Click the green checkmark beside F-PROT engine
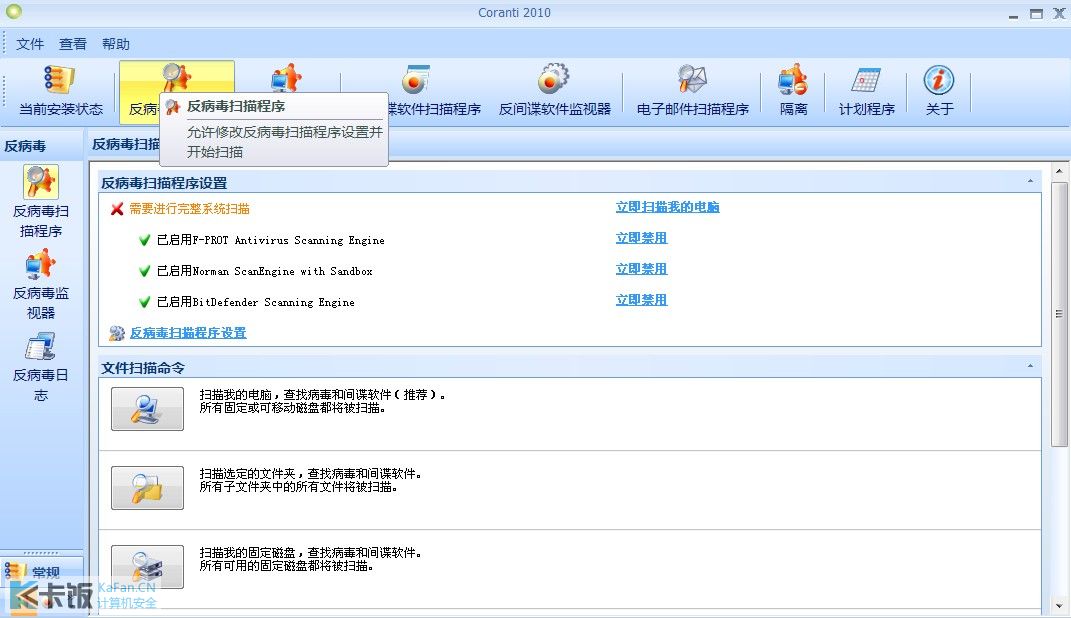 tap(144, 240)
